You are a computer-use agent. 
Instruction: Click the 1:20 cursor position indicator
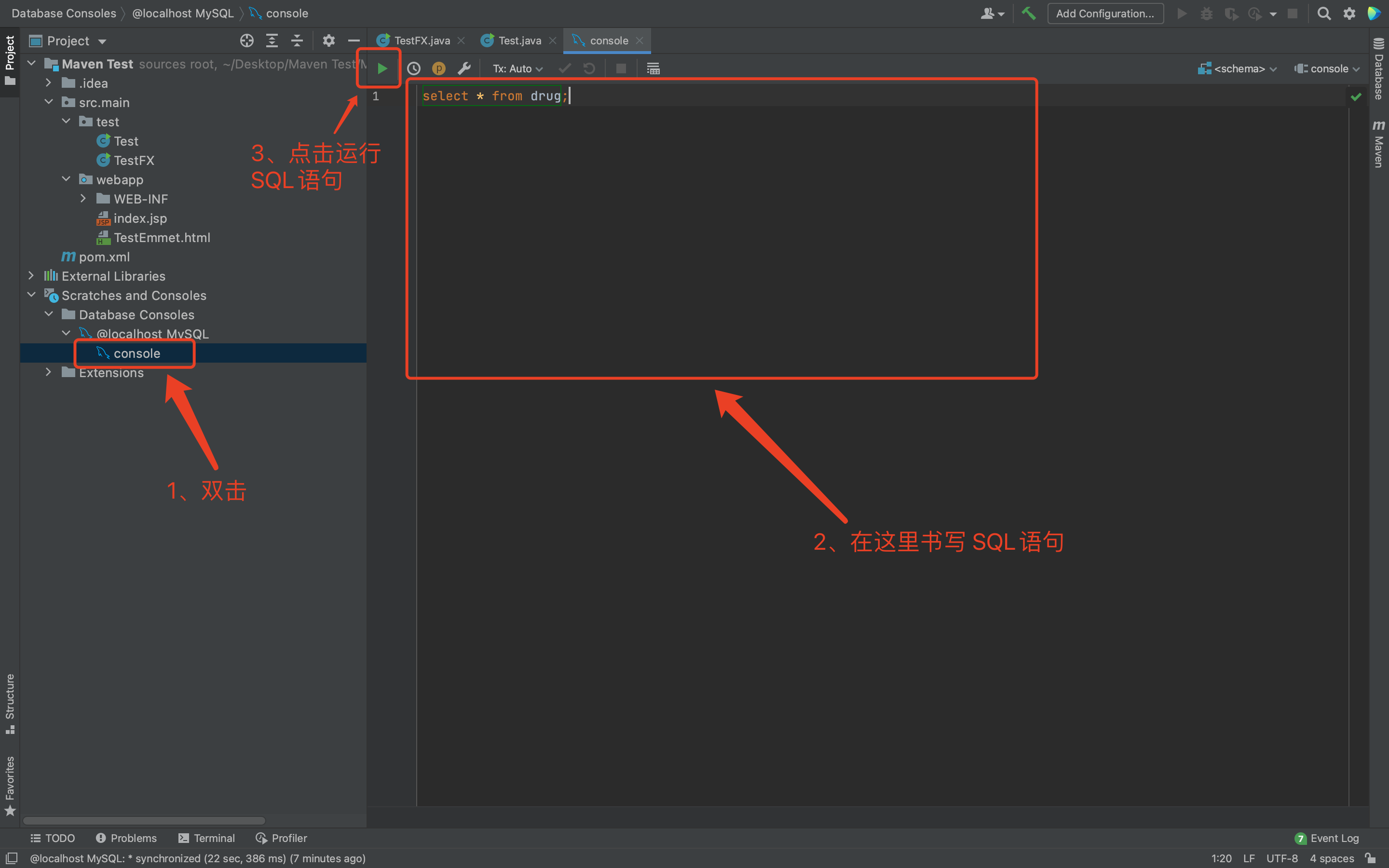click(x=1221, y=858)
